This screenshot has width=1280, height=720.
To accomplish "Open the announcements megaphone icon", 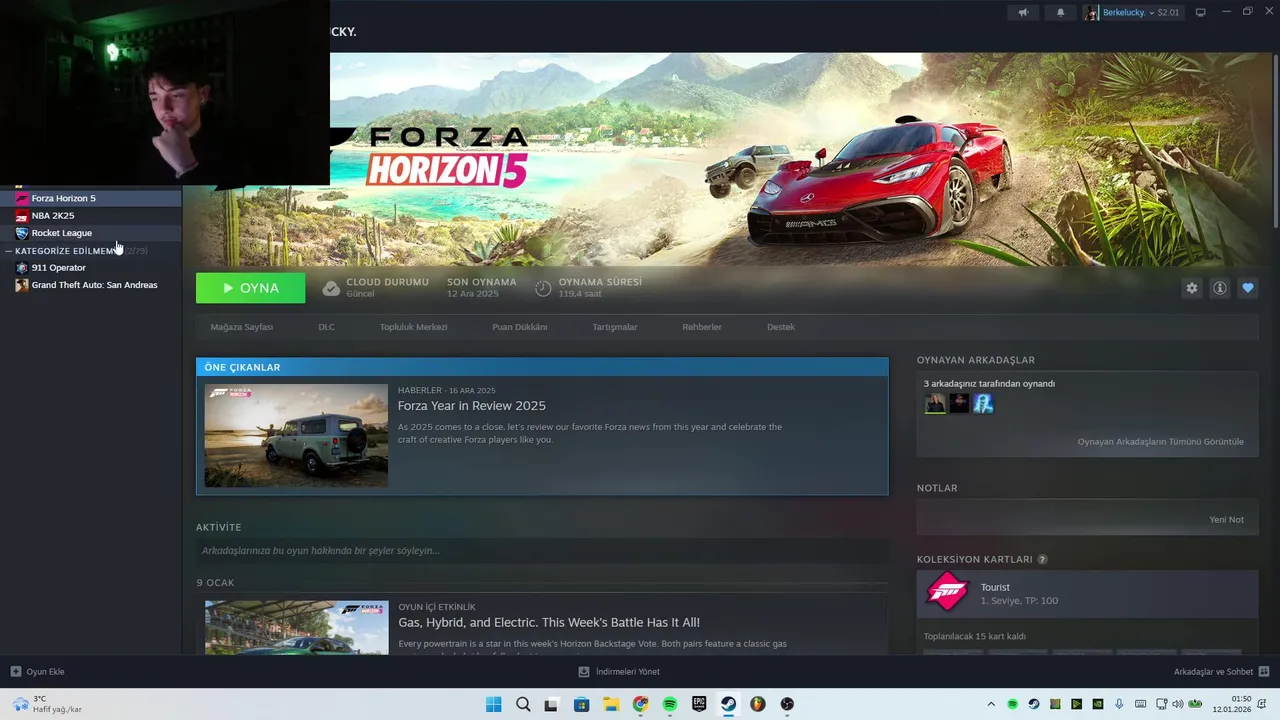I will tap(1022, 12).
